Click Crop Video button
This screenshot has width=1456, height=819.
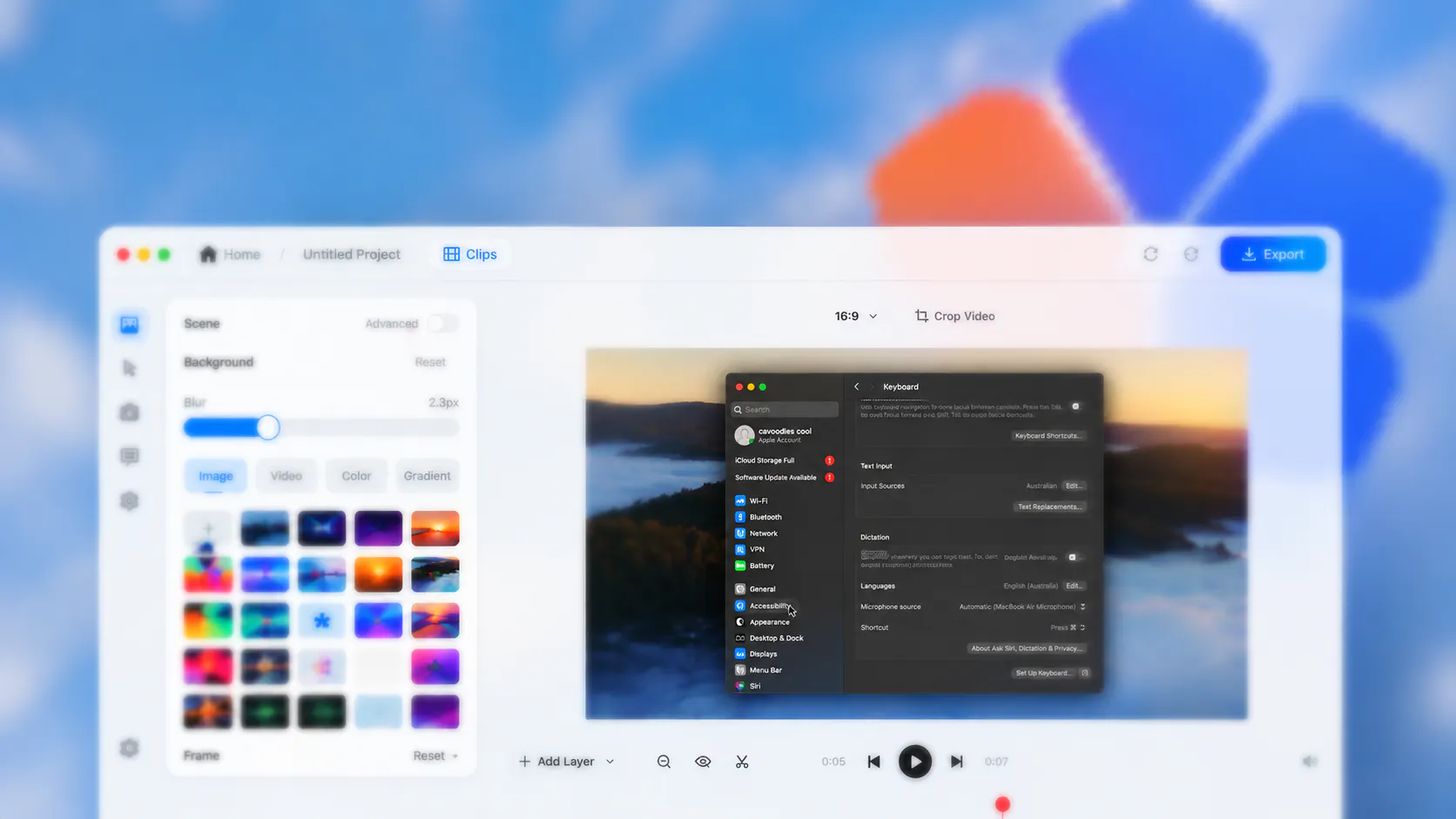(x=955, y=316)
